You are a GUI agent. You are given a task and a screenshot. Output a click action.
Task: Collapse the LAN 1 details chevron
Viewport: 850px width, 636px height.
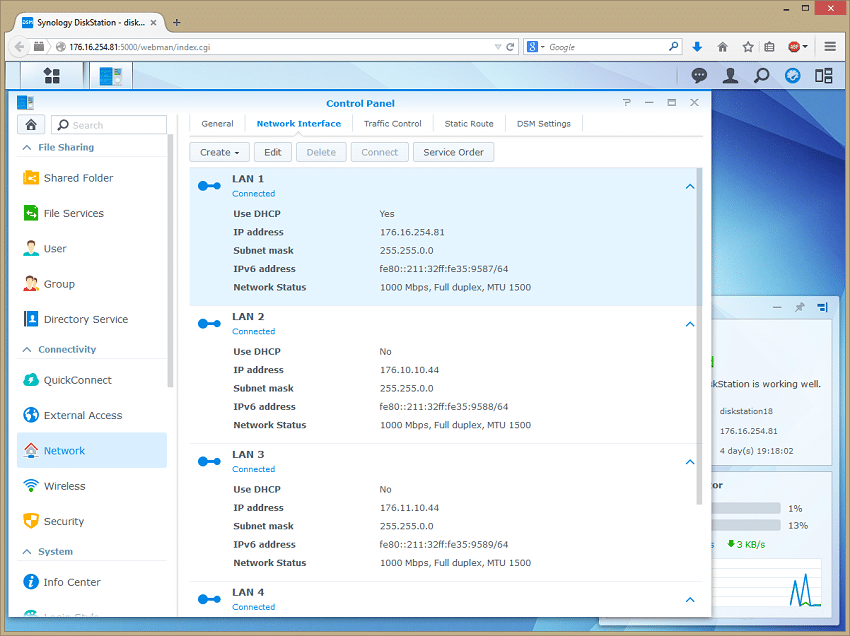(x=690, y=187)
